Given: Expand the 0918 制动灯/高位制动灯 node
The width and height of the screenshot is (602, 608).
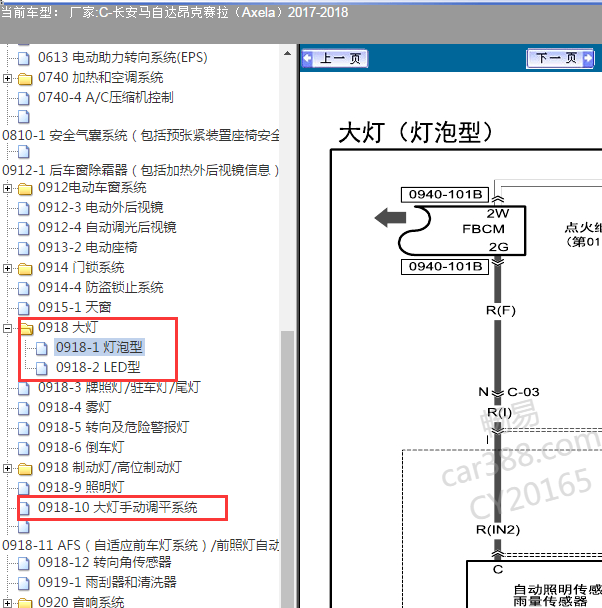Looking at the screenshot, I should click(7, 468).
